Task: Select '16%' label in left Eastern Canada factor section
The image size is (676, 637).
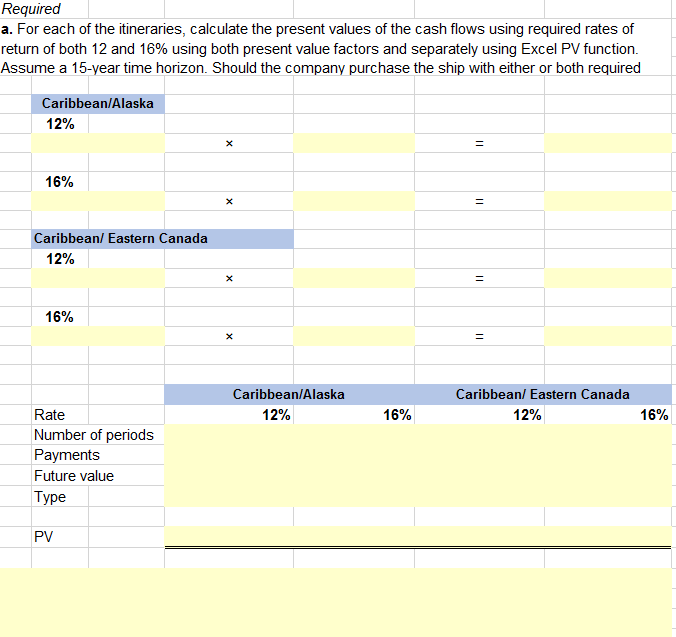Action: pos(59,317)
